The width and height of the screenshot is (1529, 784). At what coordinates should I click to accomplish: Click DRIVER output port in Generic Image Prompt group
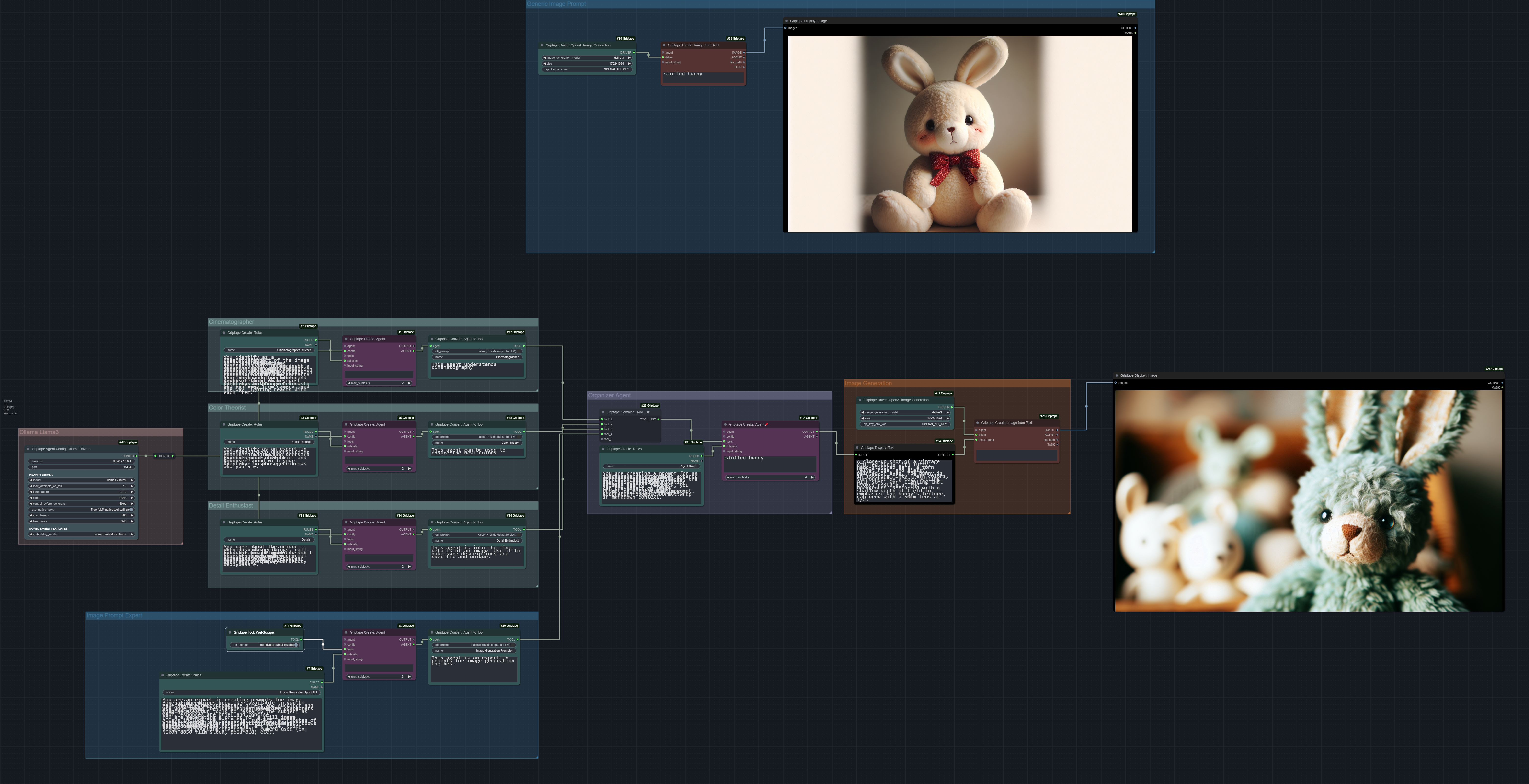[634, 52]
